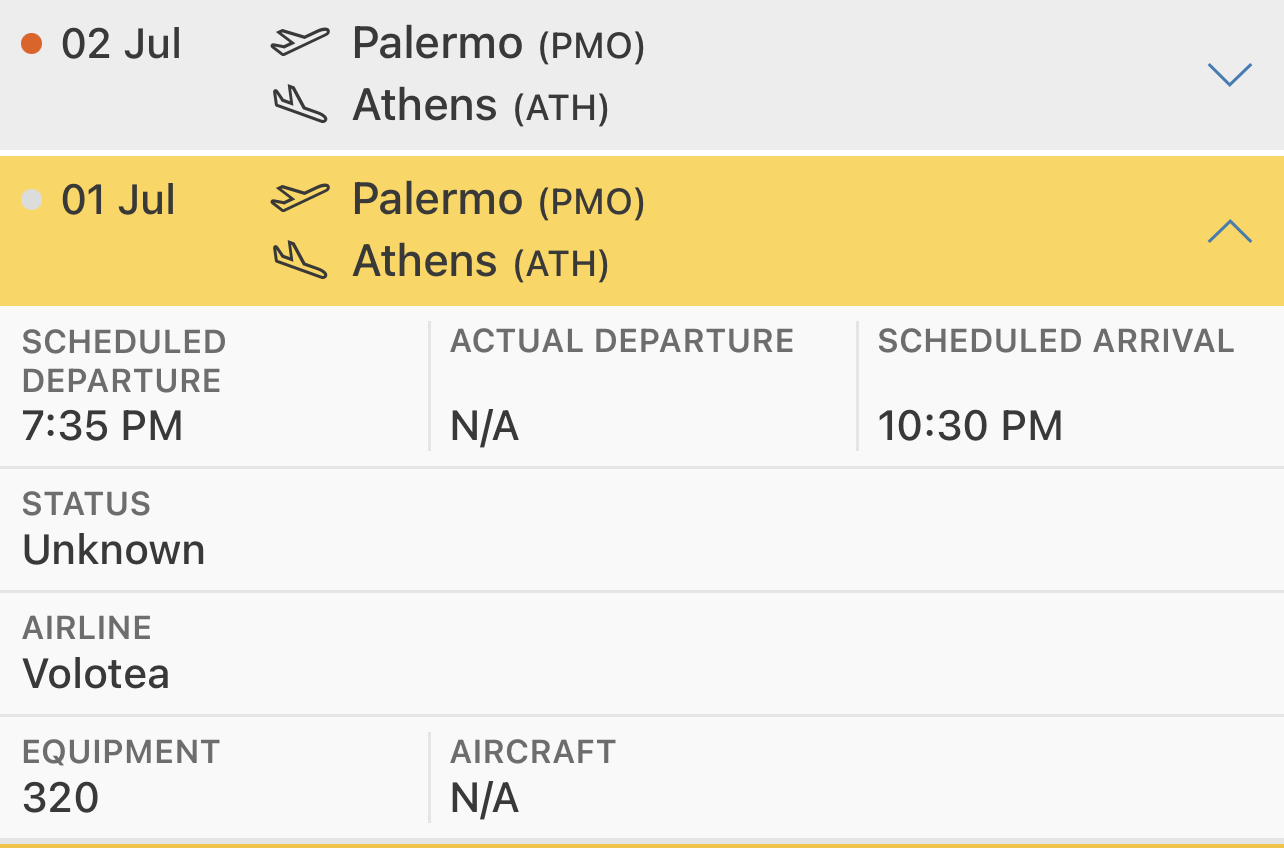Click the Unknown status value

tap(114, 550)
